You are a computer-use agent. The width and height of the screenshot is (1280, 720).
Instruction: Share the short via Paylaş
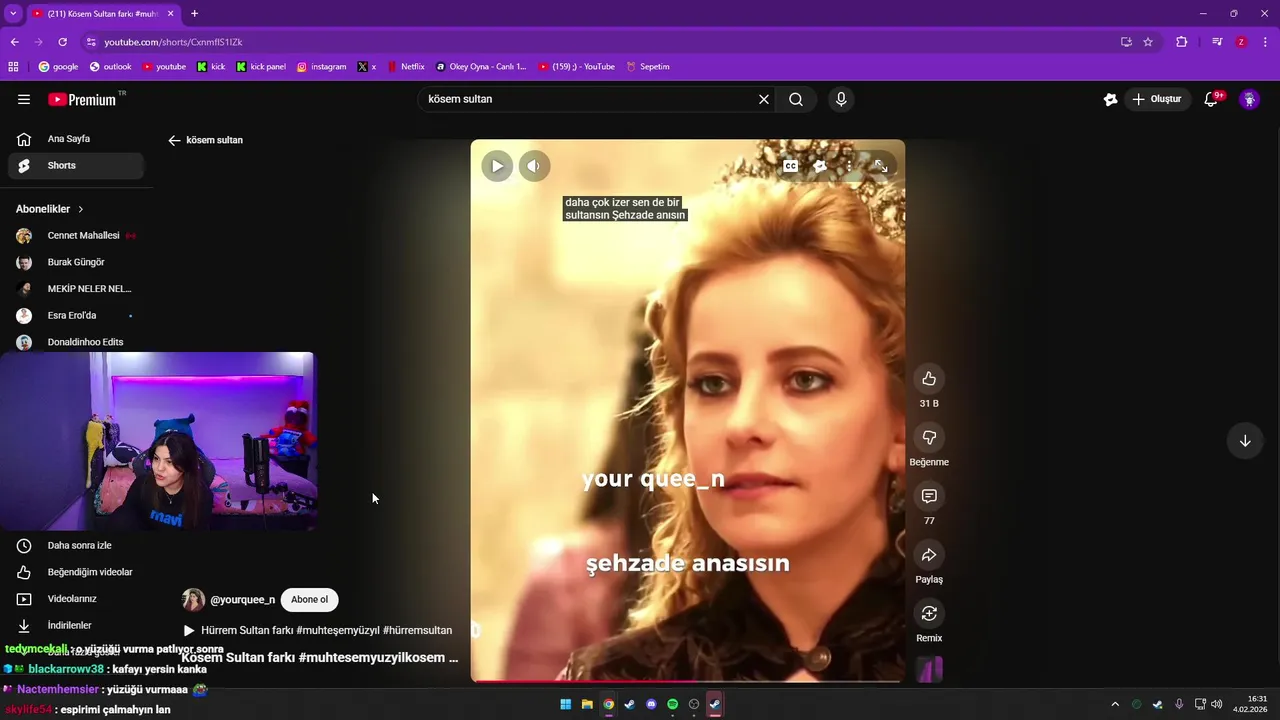[929, 555]
